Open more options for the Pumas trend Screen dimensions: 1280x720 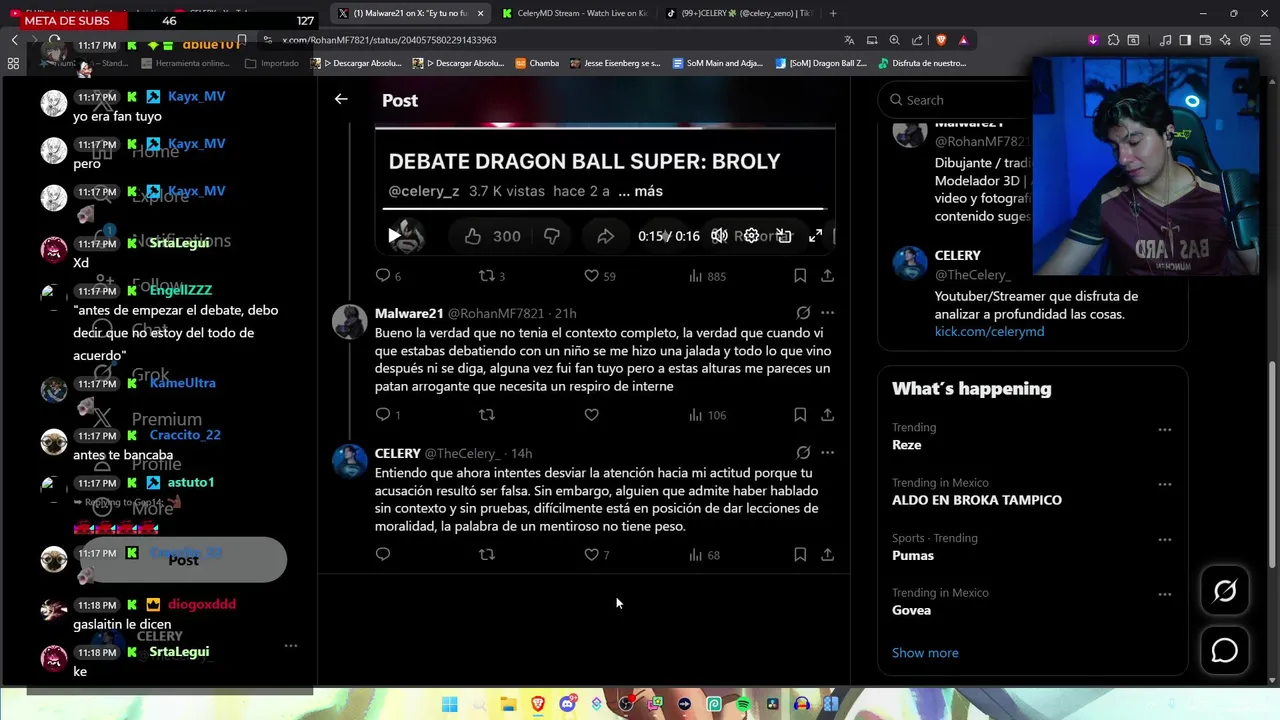(x=1165, y=539)
